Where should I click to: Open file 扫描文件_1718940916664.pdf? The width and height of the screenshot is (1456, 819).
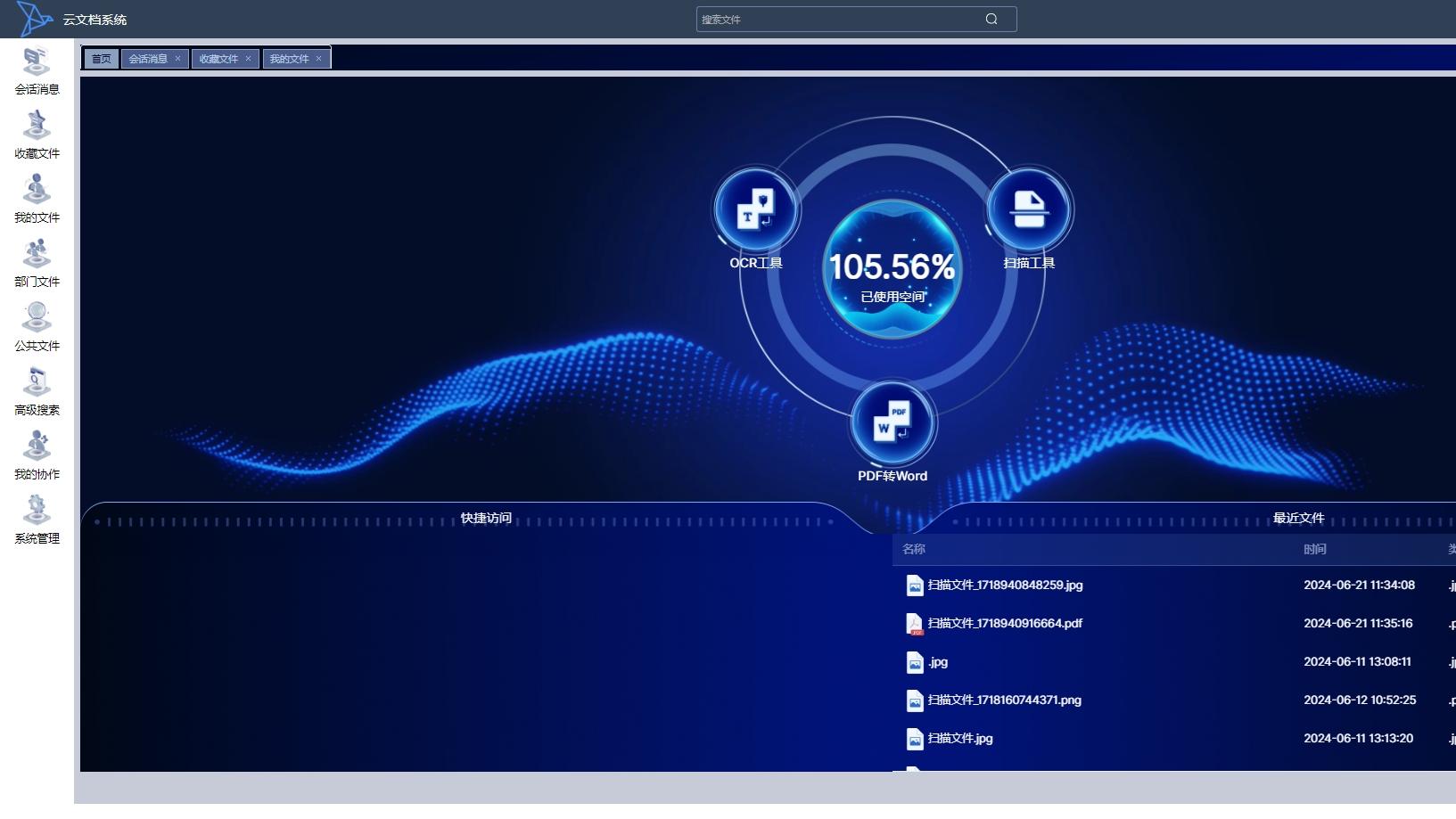click(x=1005, y=624)
